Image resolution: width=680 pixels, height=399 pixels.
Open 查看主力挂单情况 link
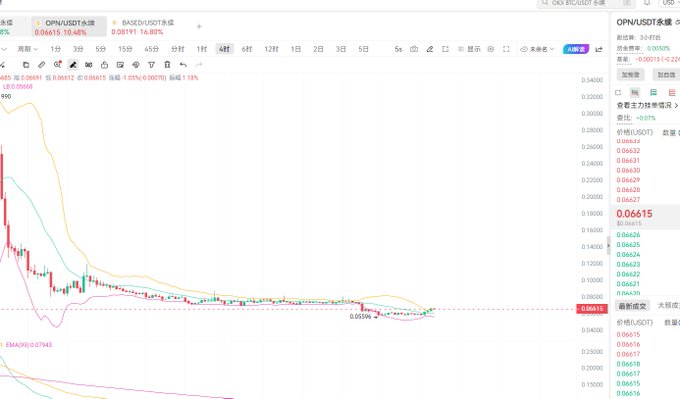click(647, 105)
